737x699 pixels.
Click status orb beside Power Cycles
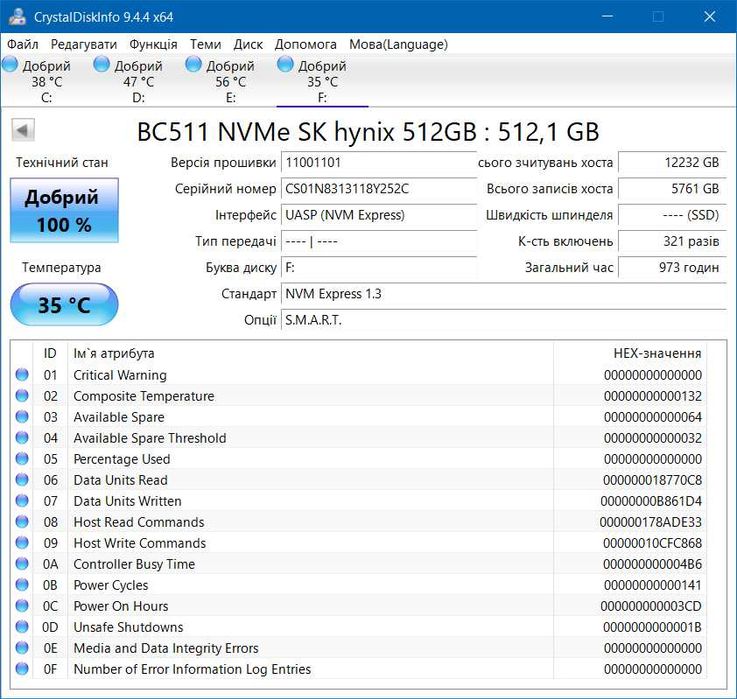[x=22, y=585]
